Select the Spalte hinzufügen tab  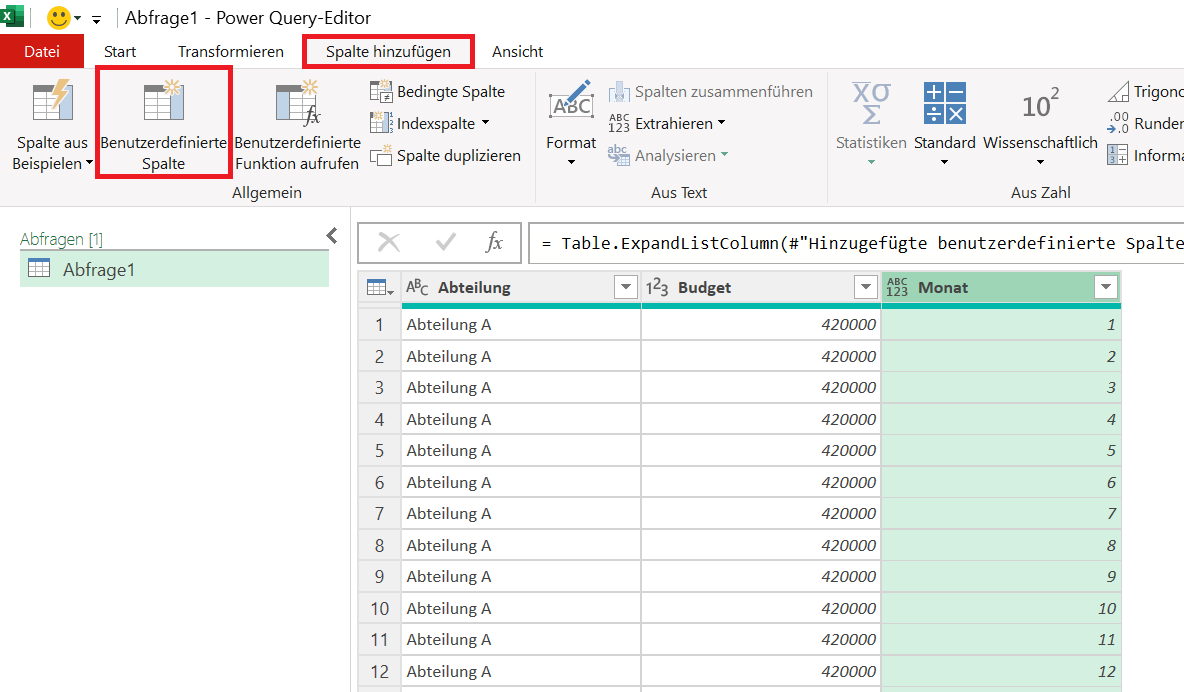[x=388, y=51]
